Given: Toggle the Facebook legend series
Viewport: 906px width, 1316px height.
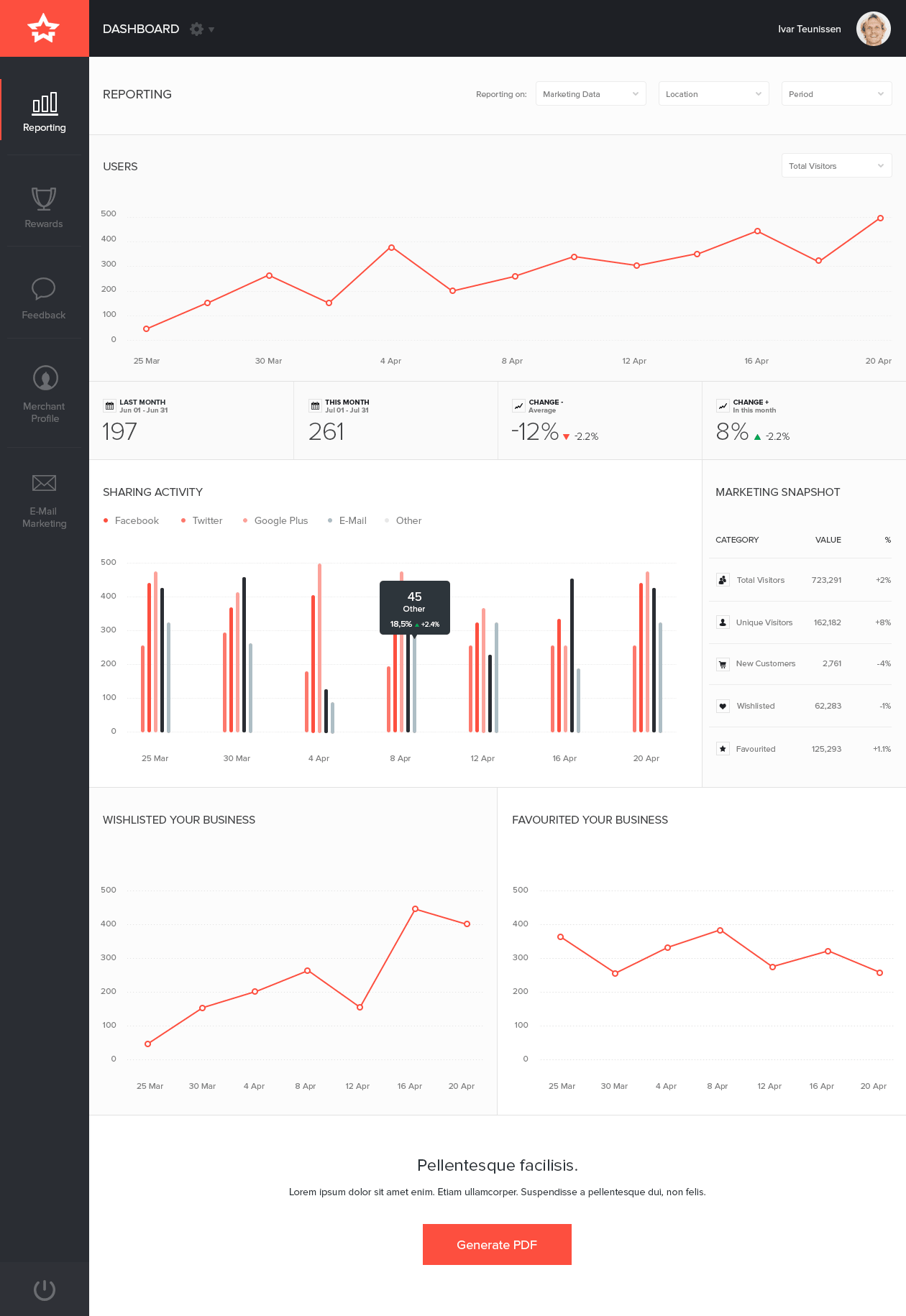Looking at the screenshot, I should point(131,520).
